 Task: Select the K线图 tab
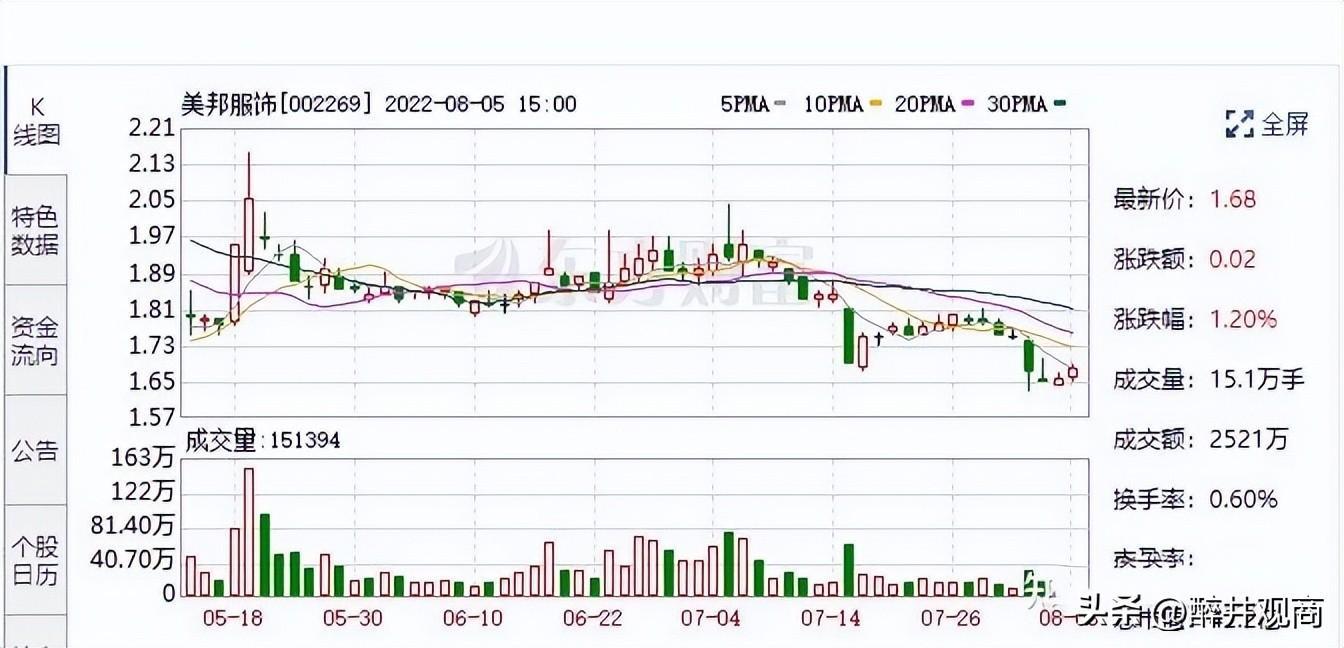[37, 121]
